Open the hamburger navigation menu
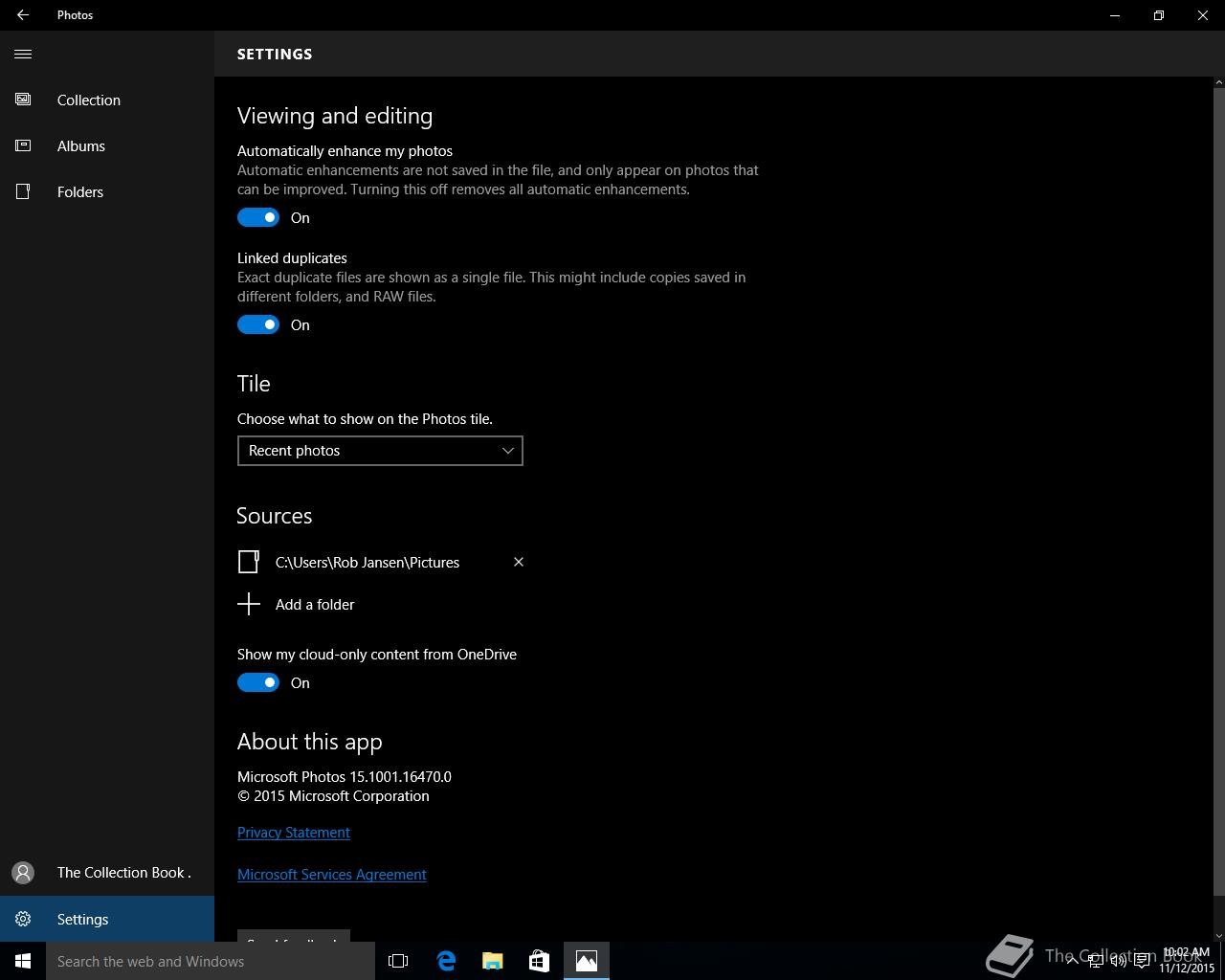 tap(23, 54)
